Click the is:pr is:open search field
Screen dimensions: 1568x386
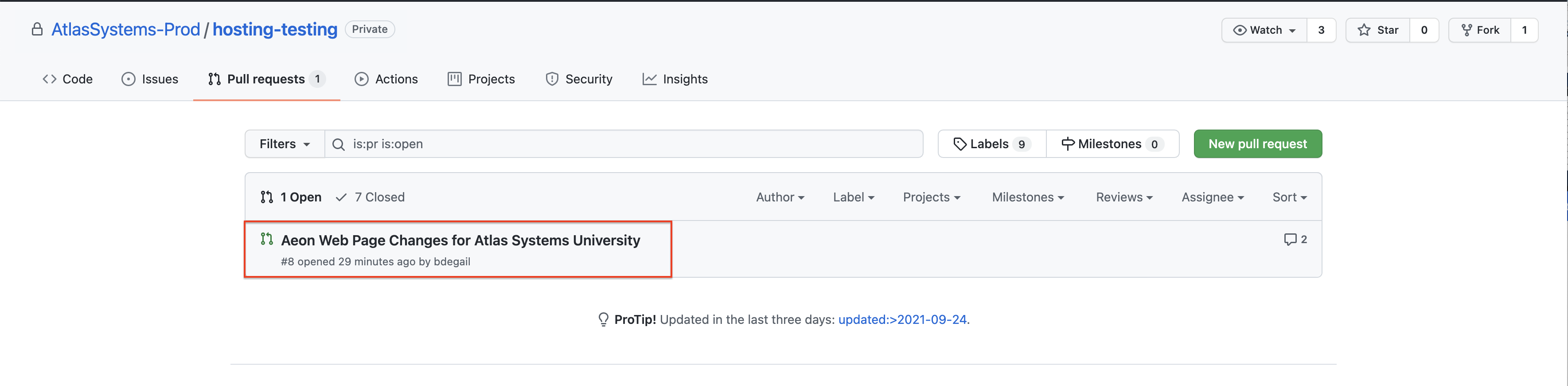pos(627,144)
